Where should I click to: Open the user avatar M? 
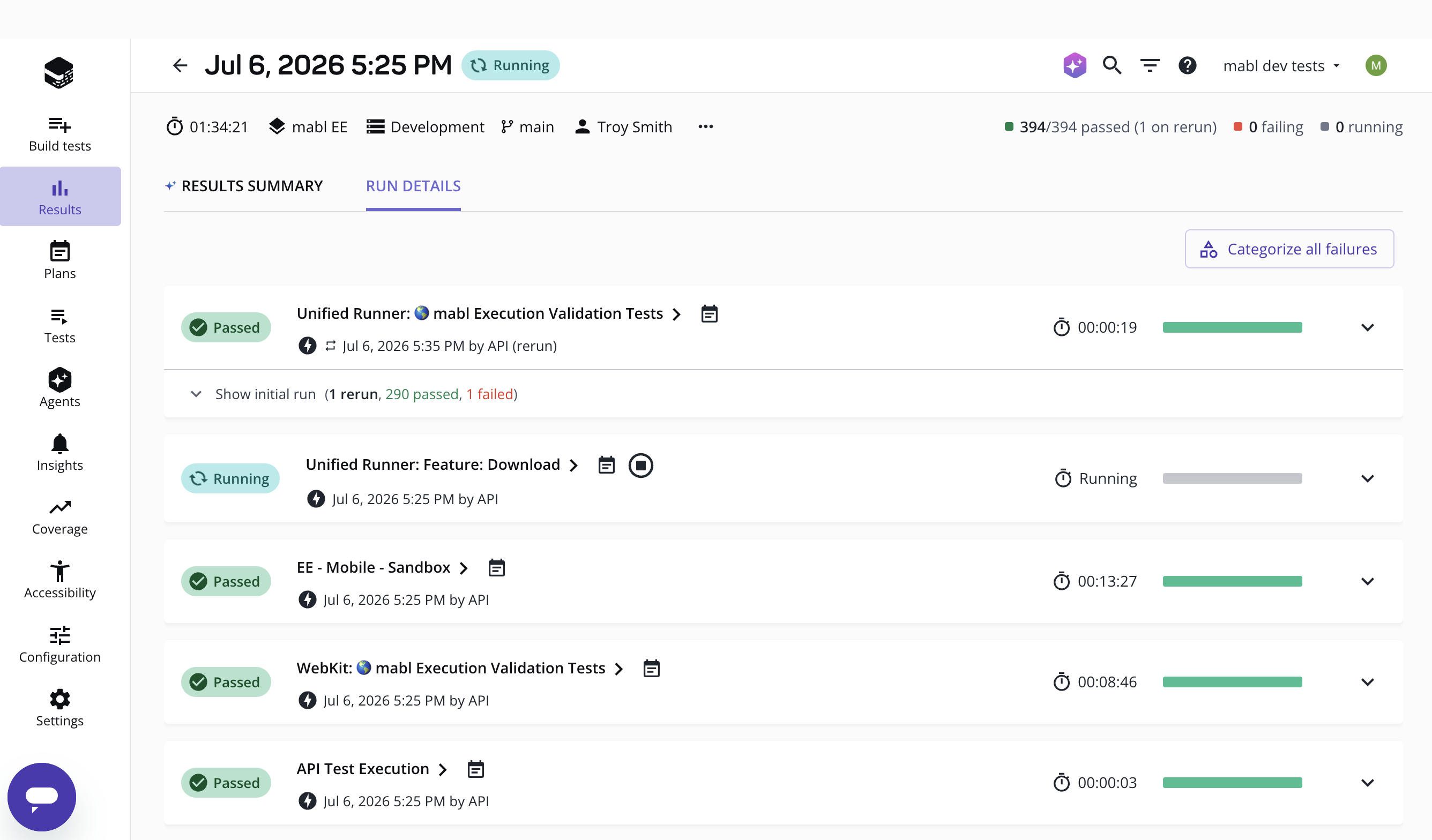1376,65
